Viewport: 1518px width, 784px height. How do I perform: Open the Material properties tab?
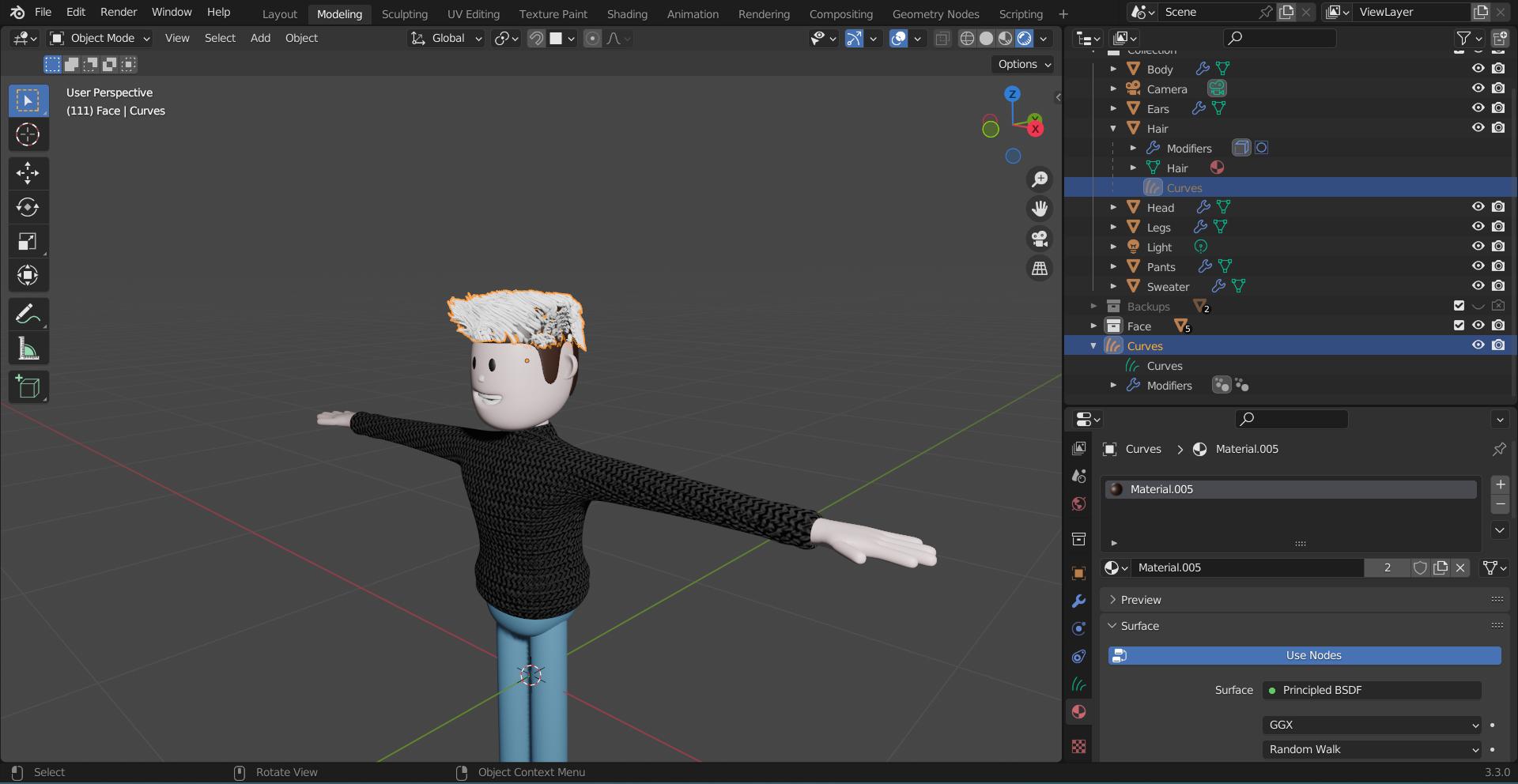tap(1078, 712)
